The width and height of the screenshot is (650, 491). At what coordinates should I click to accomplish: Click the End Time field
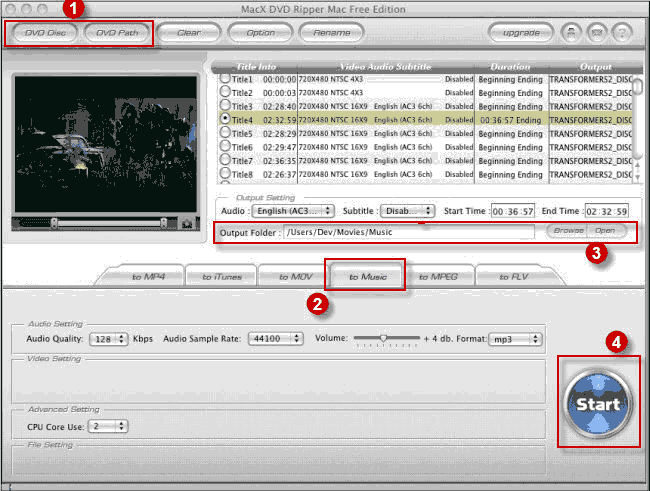click(x=606, y=211)
